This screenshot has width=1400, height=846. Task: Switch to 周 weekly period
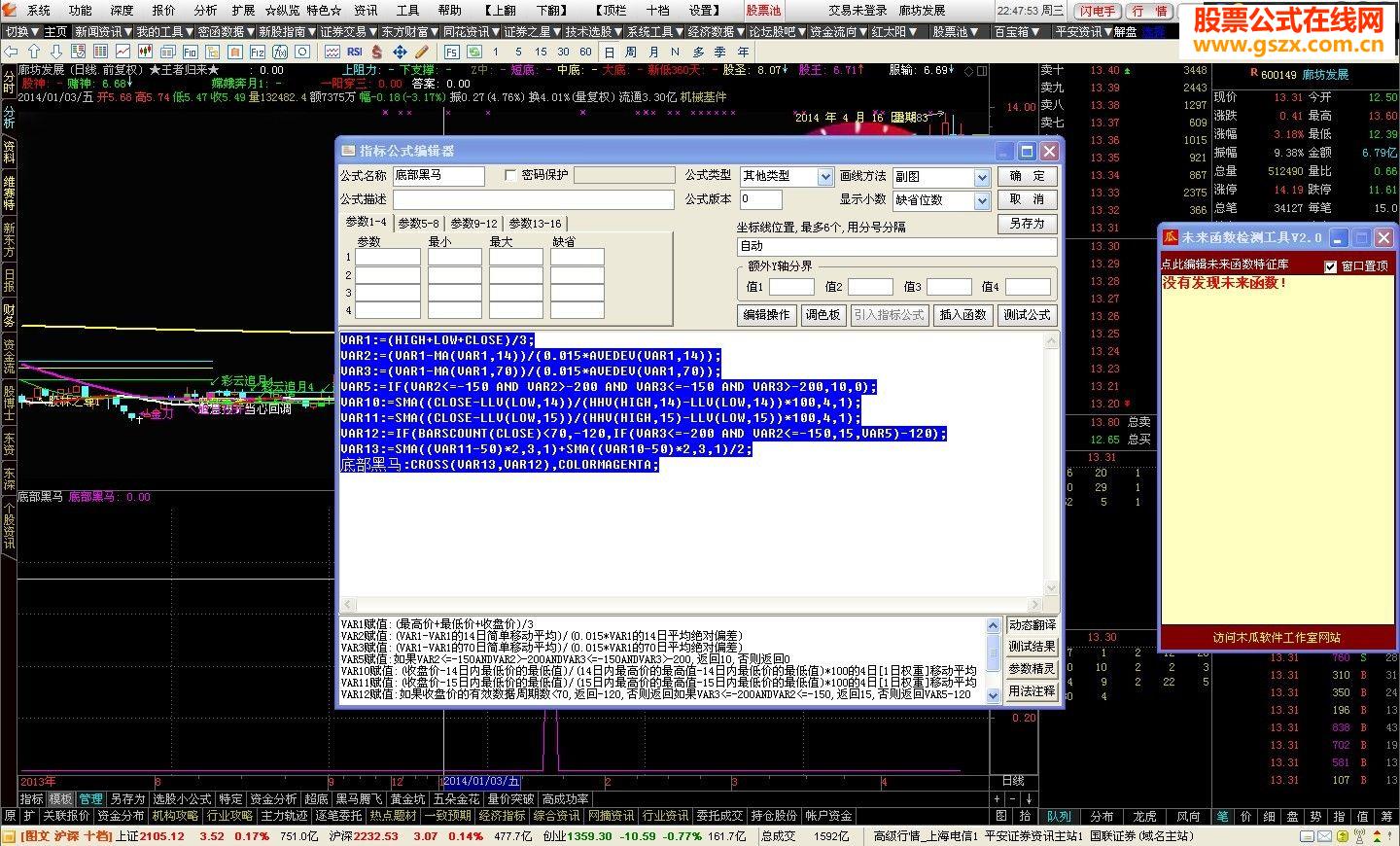pos(630,52)
